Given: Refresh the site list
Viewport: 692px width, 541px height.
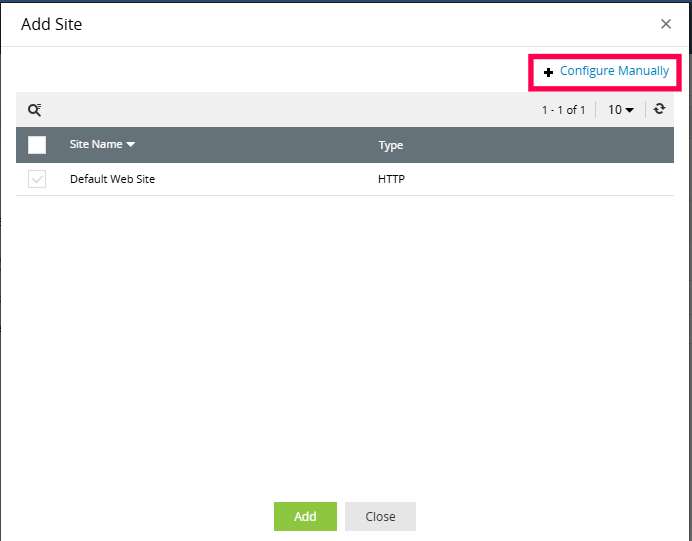Looking at the screenshot, I should click(659, 109).
